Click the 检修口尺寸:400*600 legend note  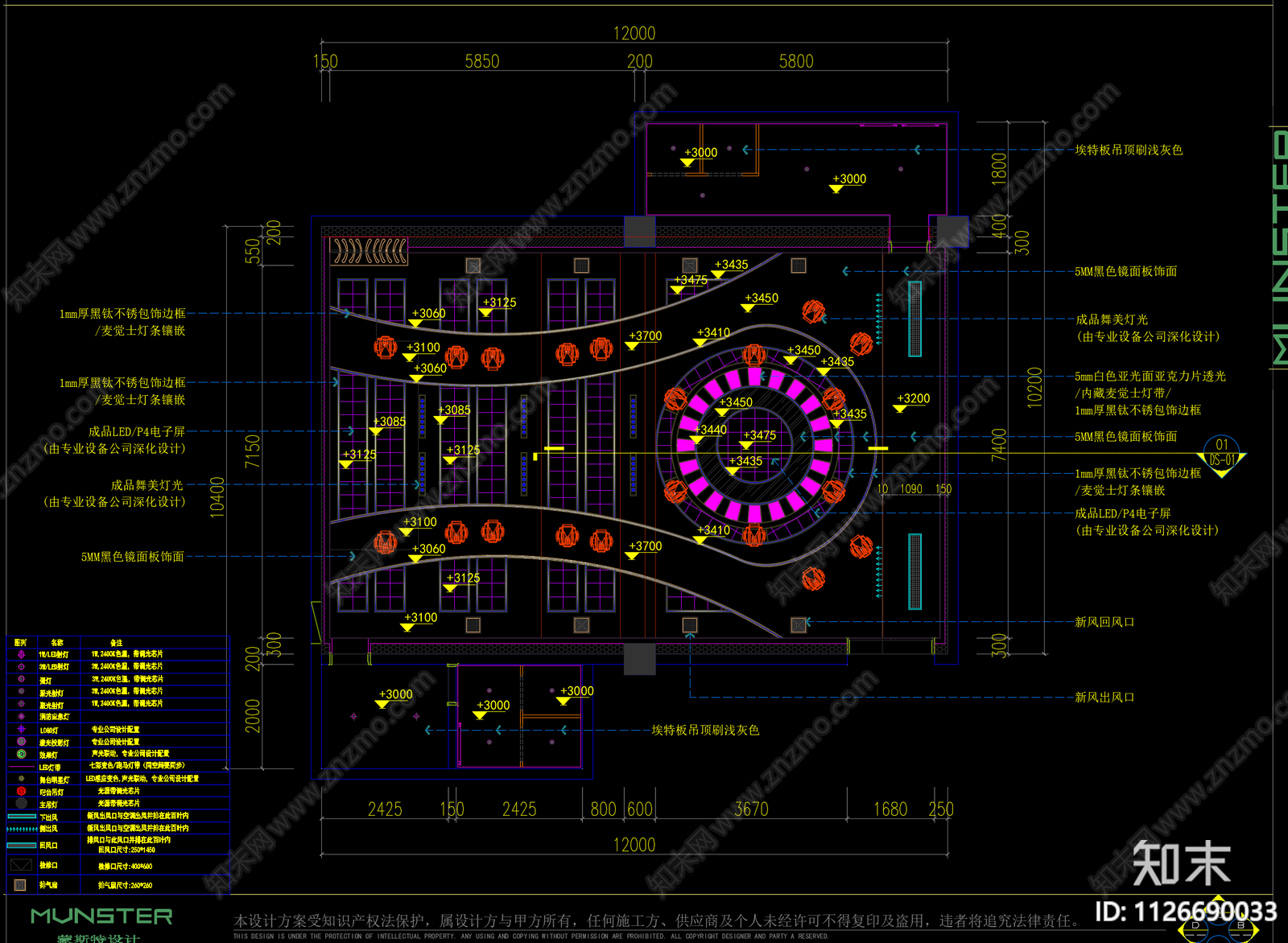125,867
